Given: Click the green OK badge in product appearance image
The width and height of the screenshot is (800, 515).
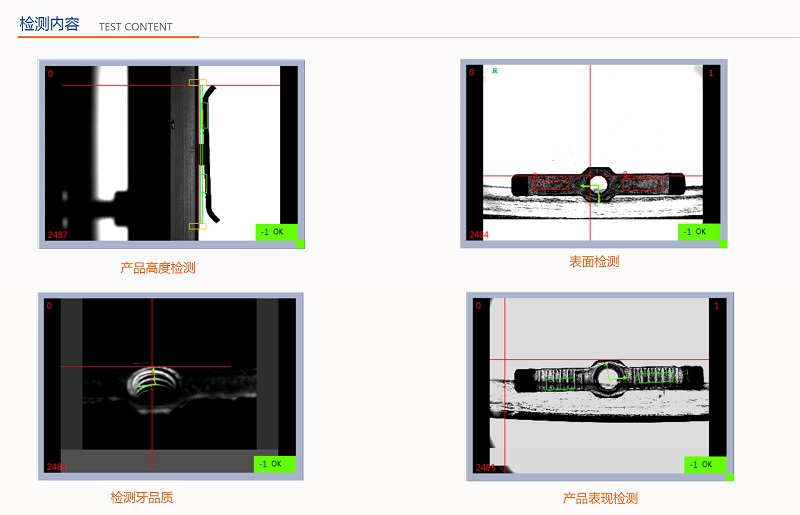Looking at the screenshot, I should 705,464.
